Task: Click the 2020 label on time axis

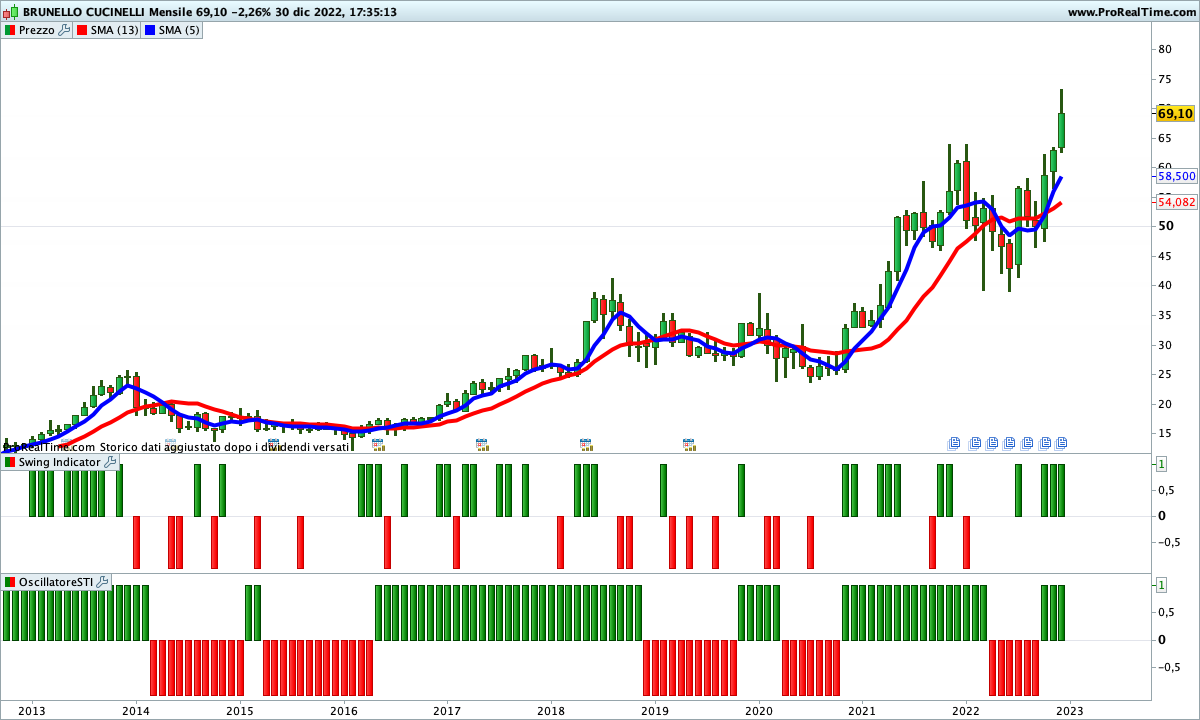Action: pyautogui.click(x=759, y=711)
